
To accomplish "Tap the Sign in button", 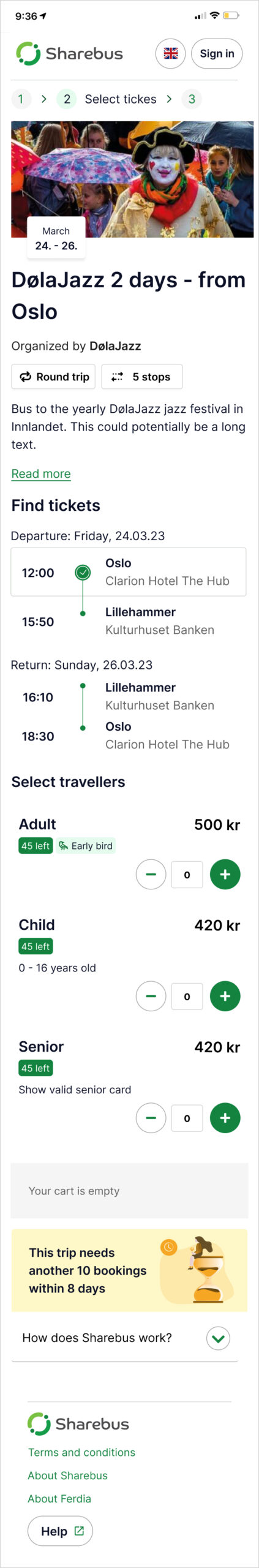I will (x=217, y=53).
